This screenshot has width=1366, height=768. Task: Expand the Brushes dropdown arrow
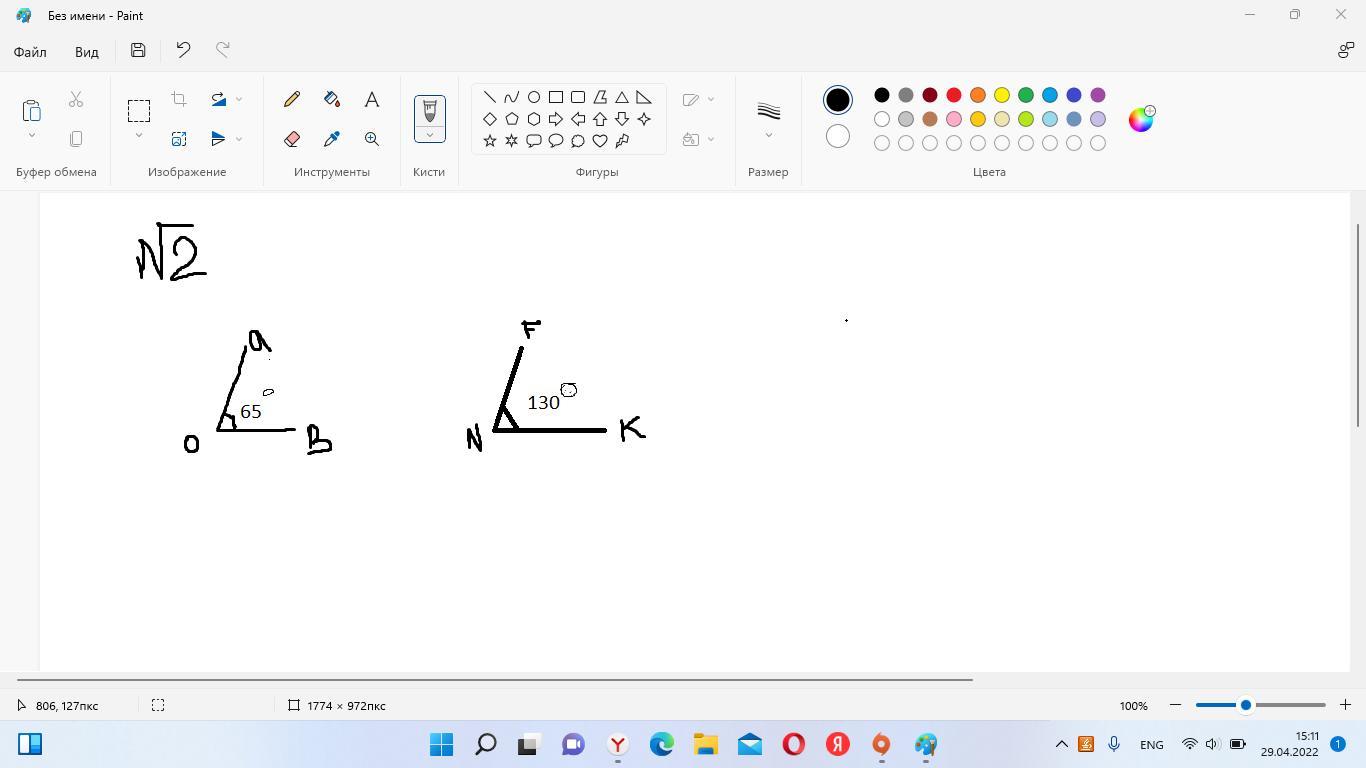click(430, 135)
